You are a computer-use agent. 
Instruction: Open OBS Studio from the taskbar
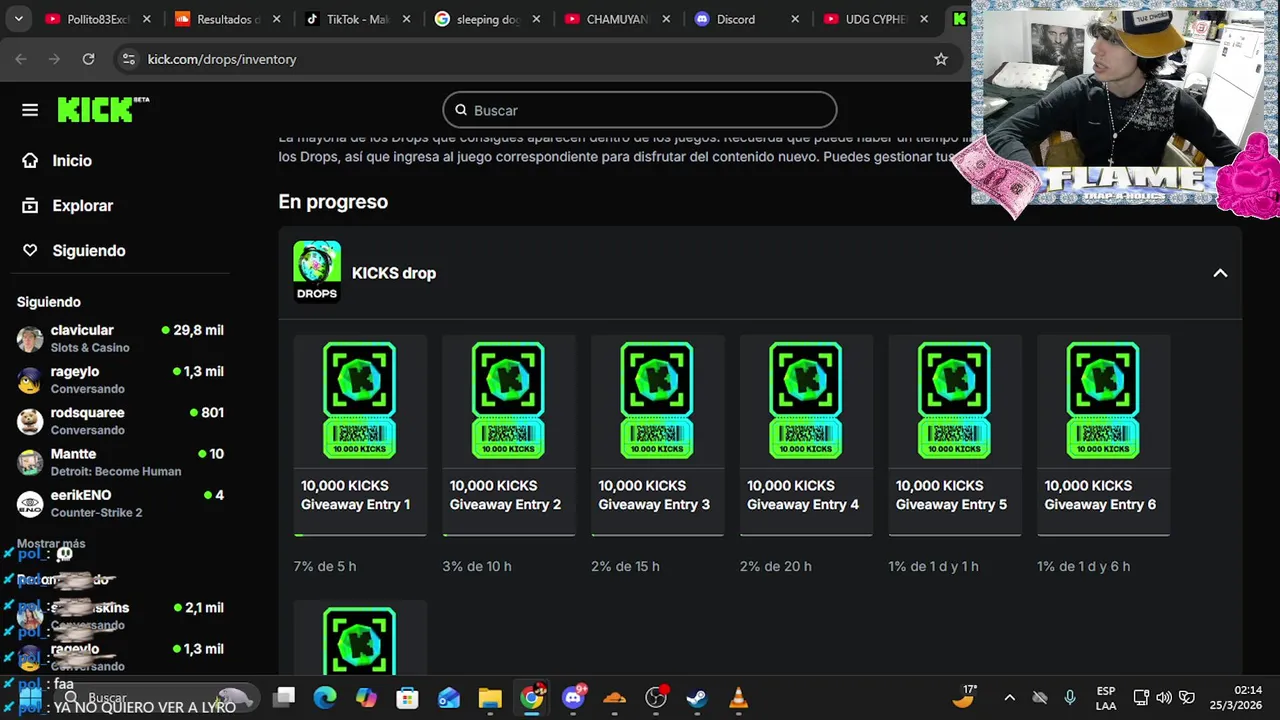(x=656, y=698)
